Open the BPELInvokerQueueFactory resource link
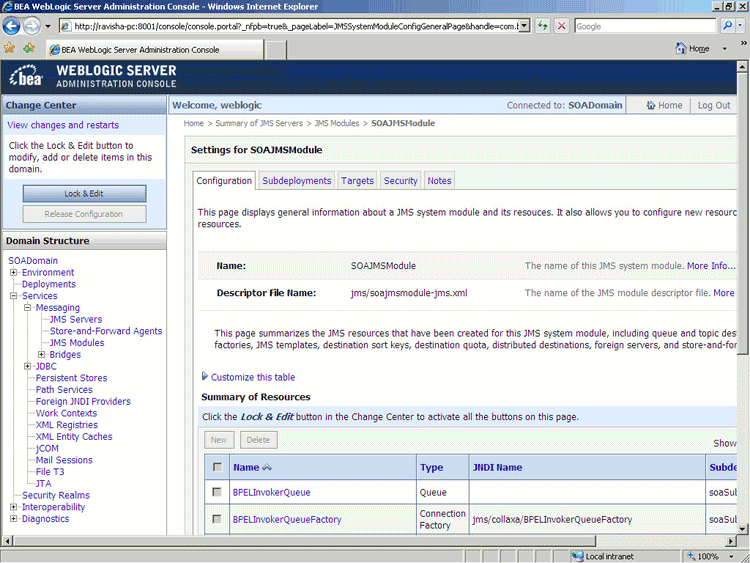Screen dimensions: 750x563 [287, 519]
